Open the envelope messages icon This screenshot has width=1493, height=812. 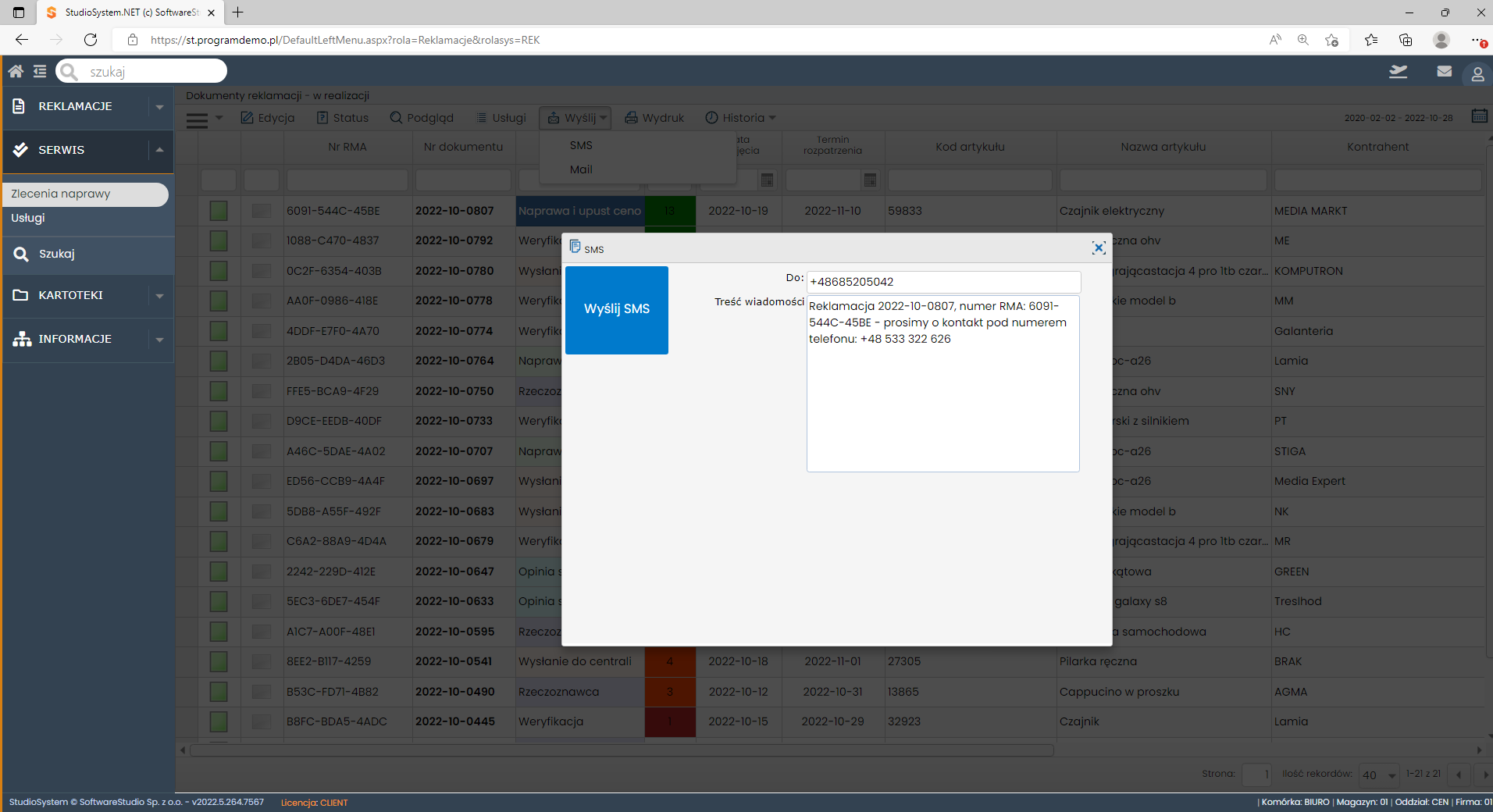point(1445,71)
